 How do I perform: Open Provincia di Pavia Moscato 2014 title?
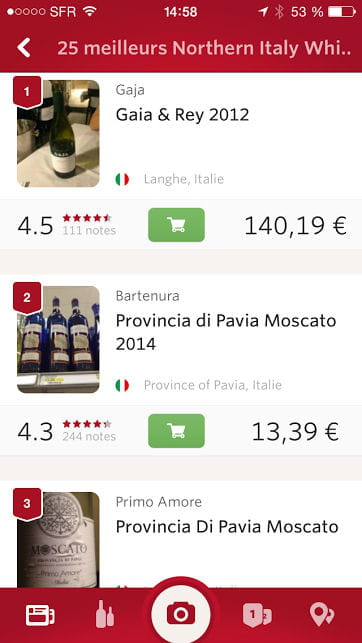(x=226, y=332)
